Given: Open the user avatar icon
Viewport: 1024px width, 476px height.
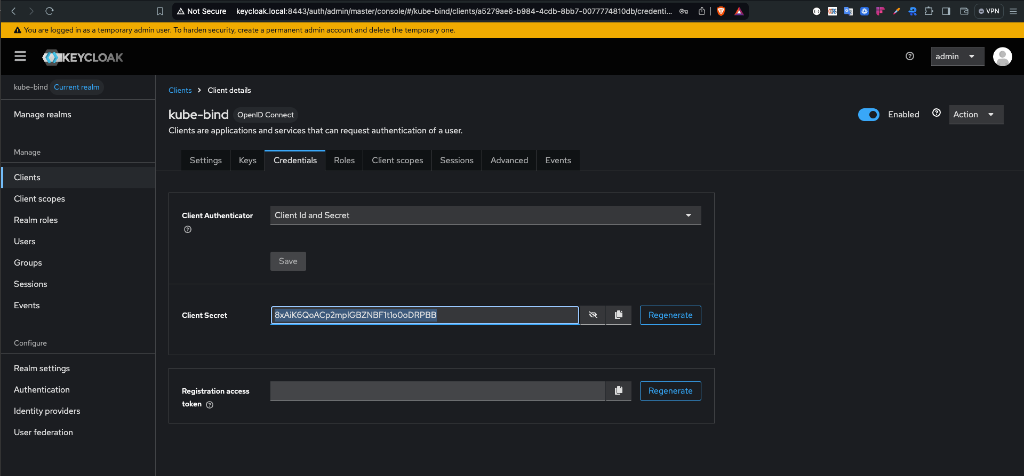Looking at the screenshot, I should coord(1002,57).
